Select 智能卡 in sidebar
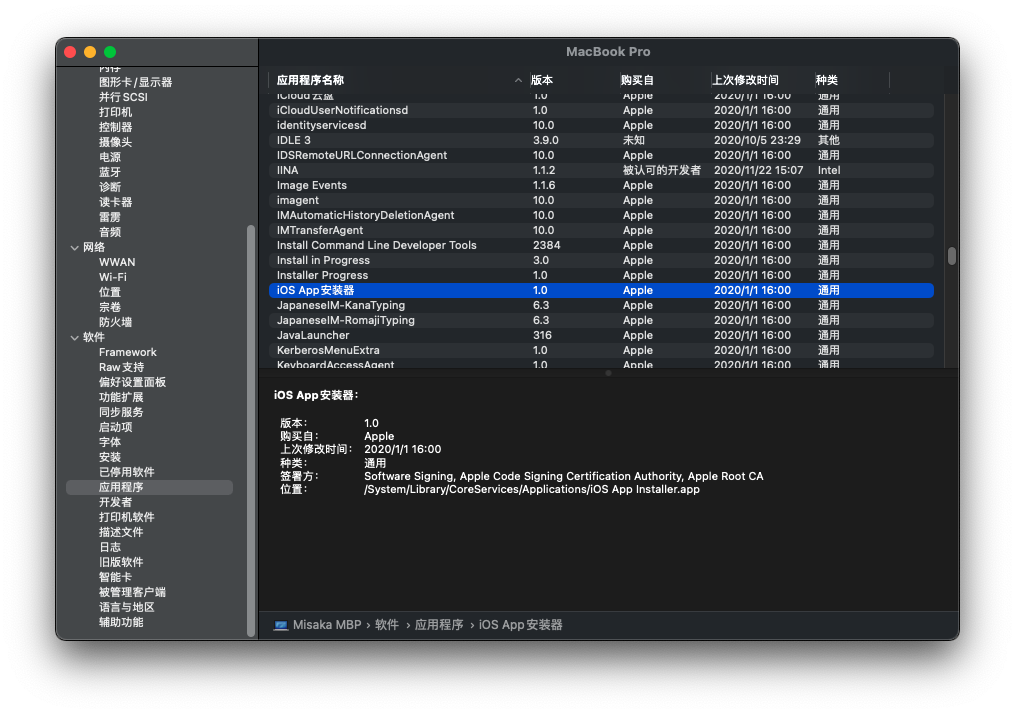The width and height of the screenshot is (1015, 714). pyautogui.click(x=115, y=577)
